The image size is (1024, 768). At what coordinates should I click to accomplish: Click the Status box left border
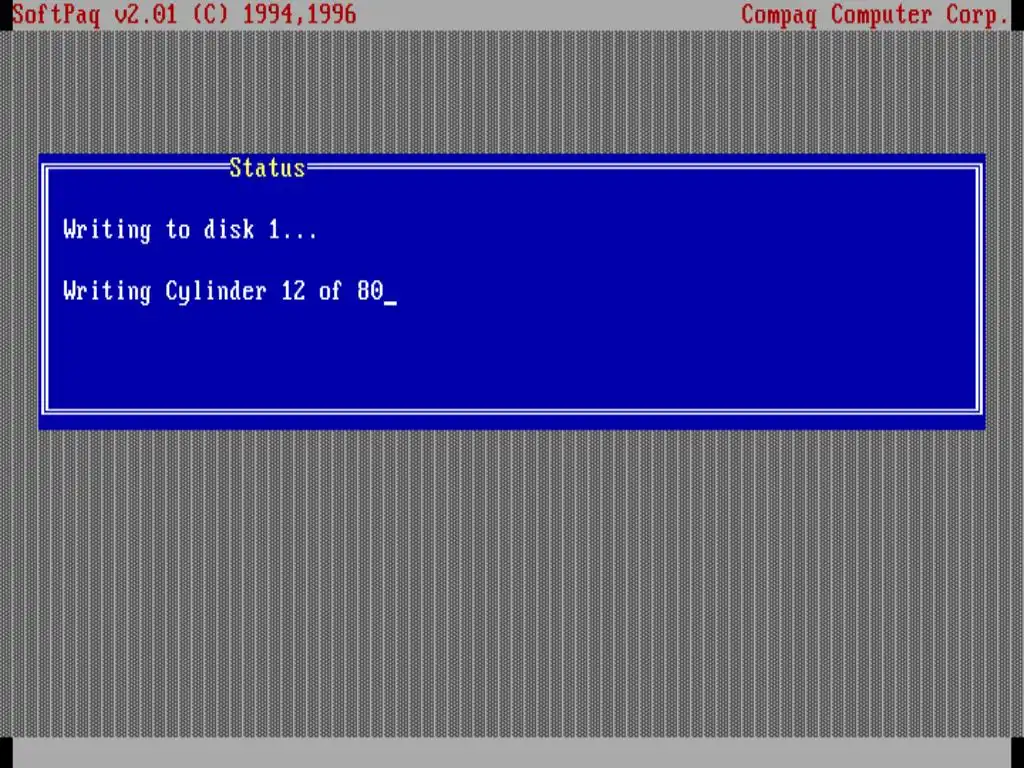pyautogui.click(x=45, y=289)
